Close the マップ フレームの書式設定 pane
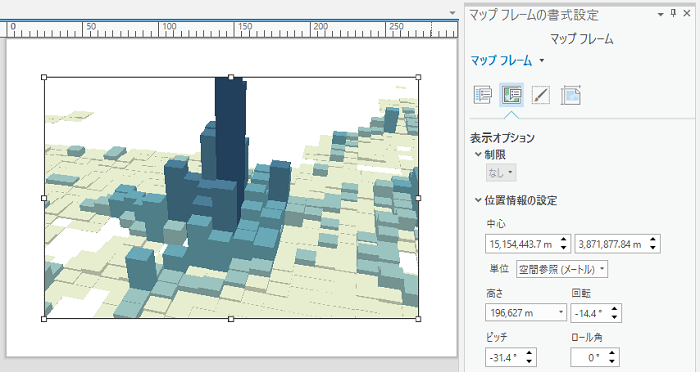 pos(687,13)
